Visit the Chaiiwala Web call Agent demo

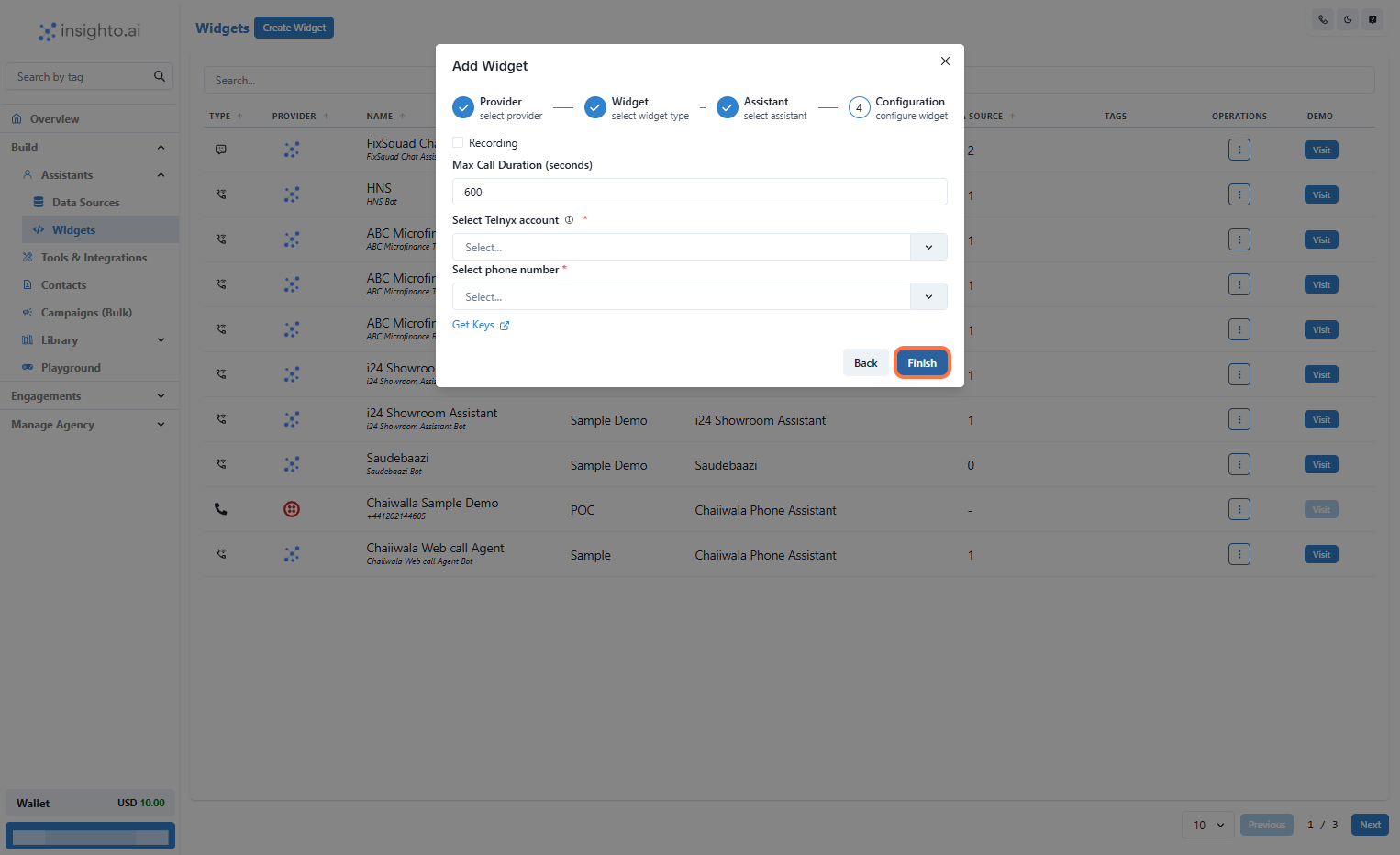tap(1321, 554)
